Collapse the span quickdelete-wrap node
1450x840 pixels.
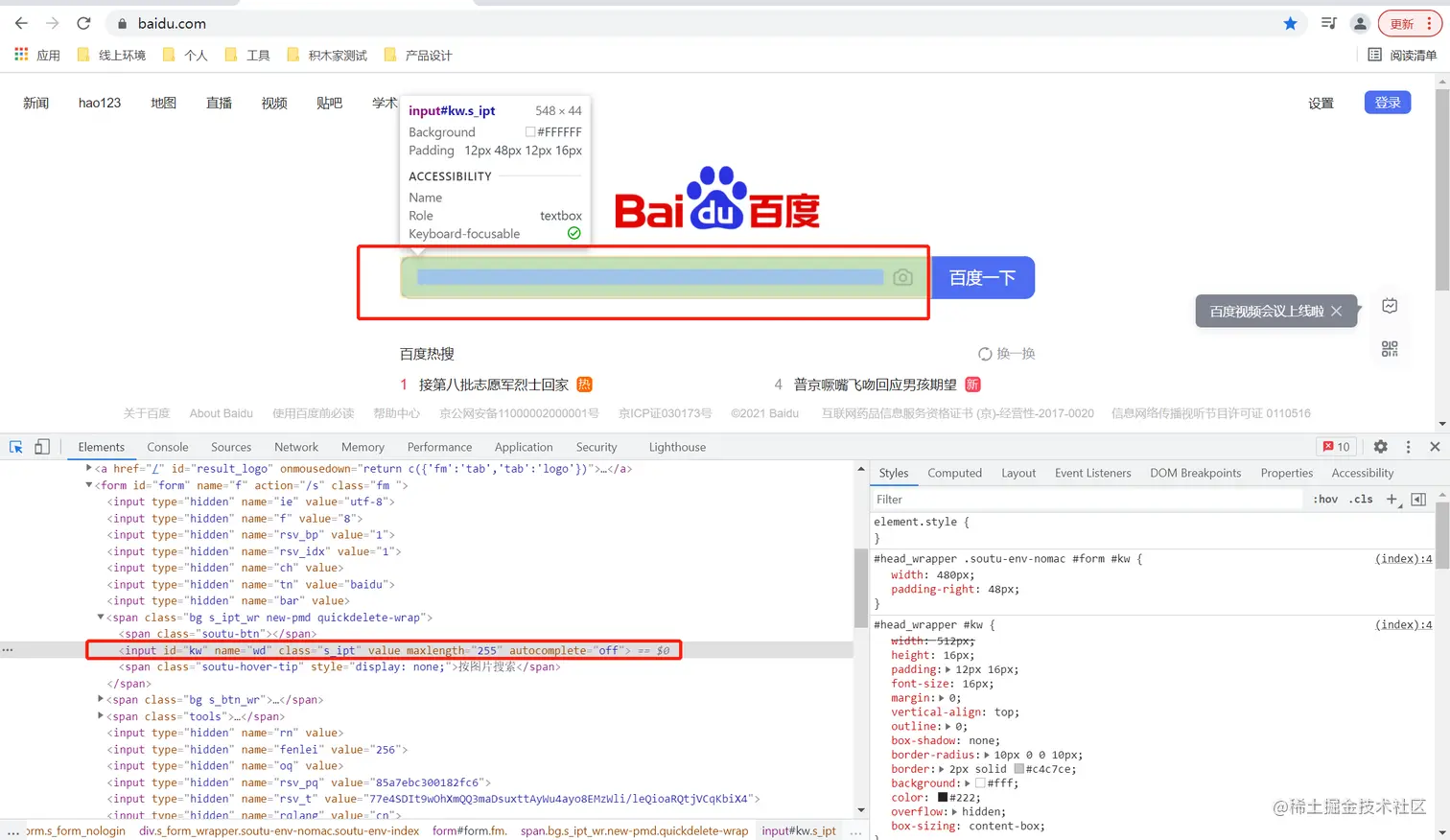click(x=101, y=618)
